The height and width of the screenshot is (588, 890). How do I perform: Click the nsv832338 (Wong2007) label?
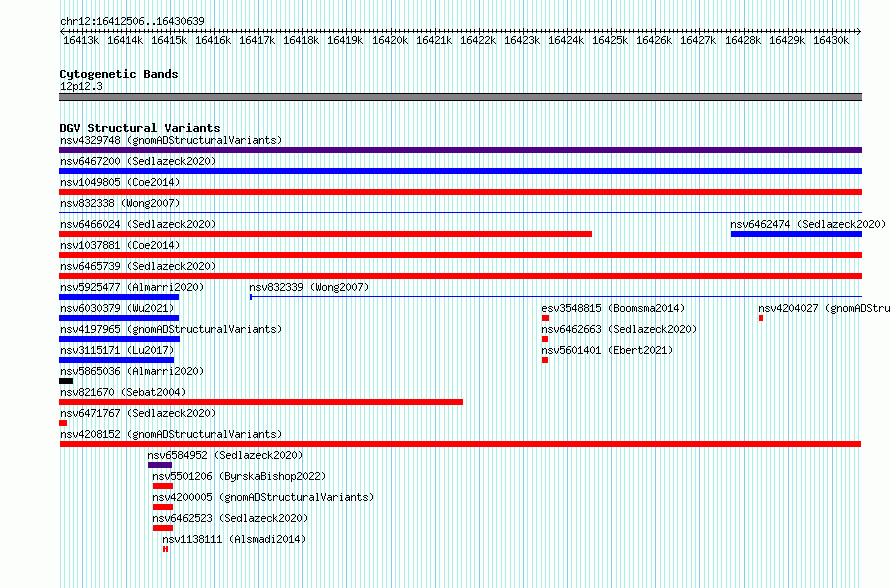click(x=120, y=203)
